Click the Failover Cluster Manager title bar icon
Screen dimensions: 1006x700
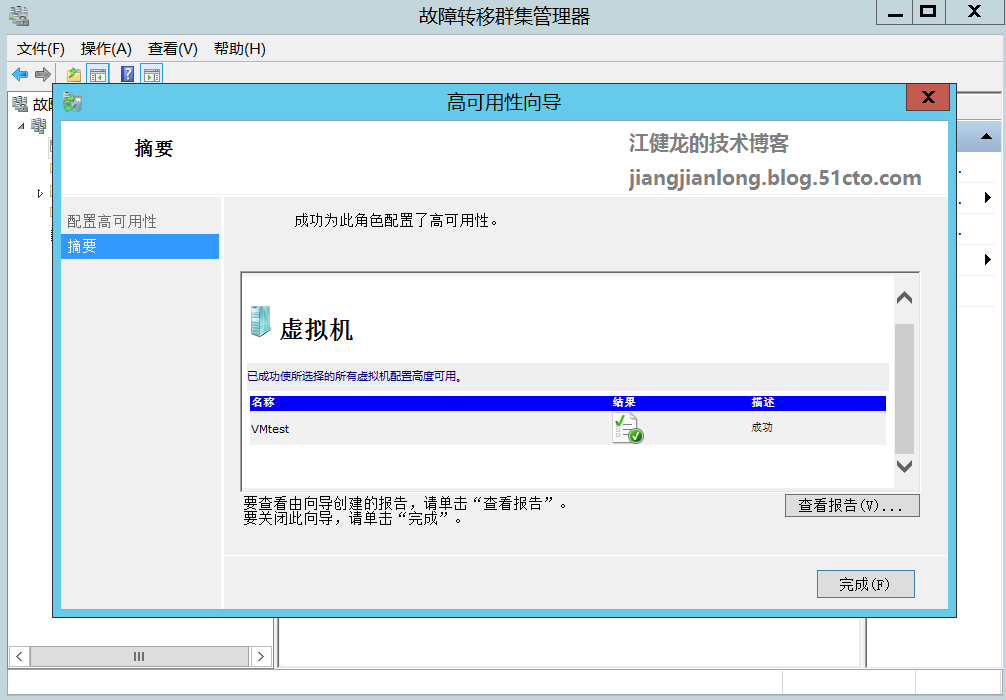tap(19, 15)
